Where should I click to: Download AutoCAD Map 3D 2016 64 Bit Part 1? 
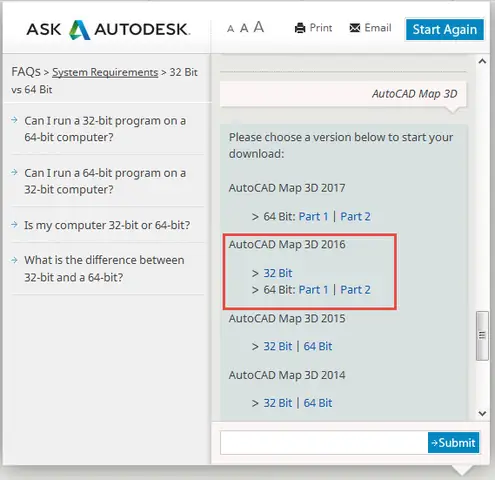click(x=313, y=290)
